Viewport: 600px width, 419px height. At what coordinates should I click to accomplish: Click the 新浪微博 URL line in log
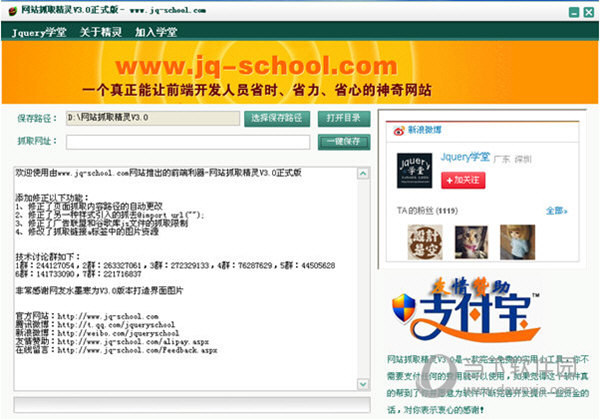pos(97,333)
